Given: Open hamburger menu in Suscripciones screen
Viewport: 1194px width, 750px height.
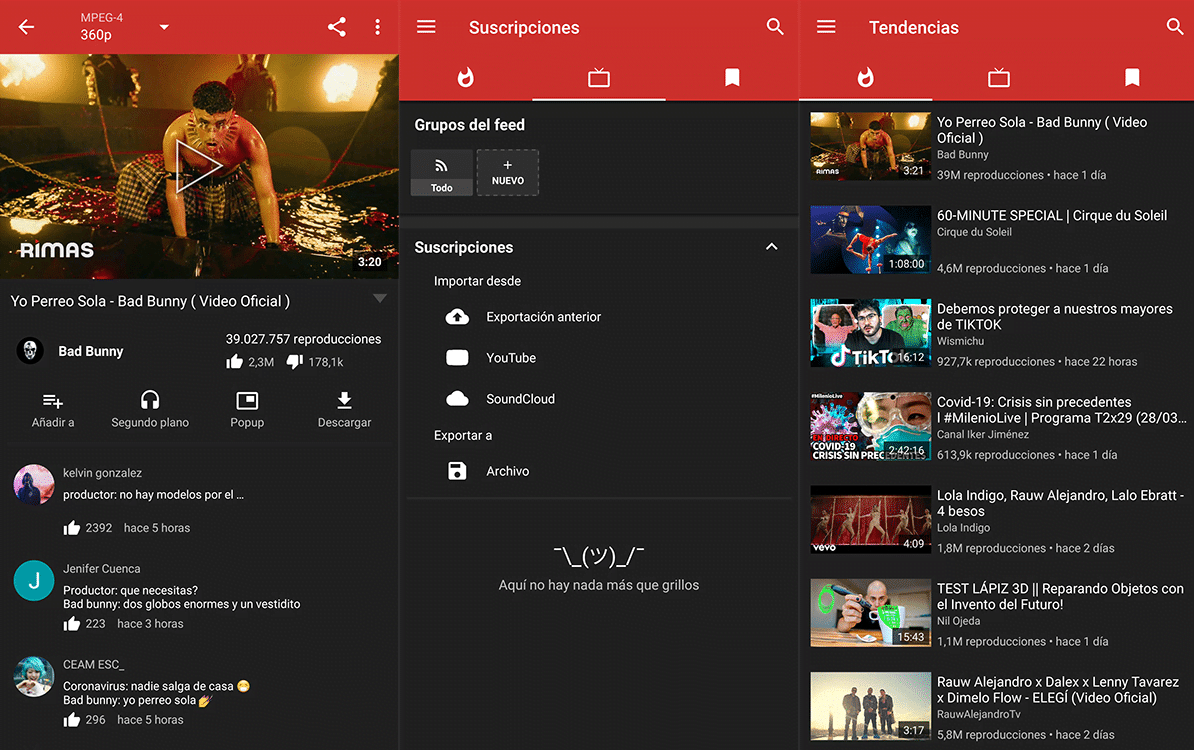Looking at the screenshot, I should click(426, 27).
